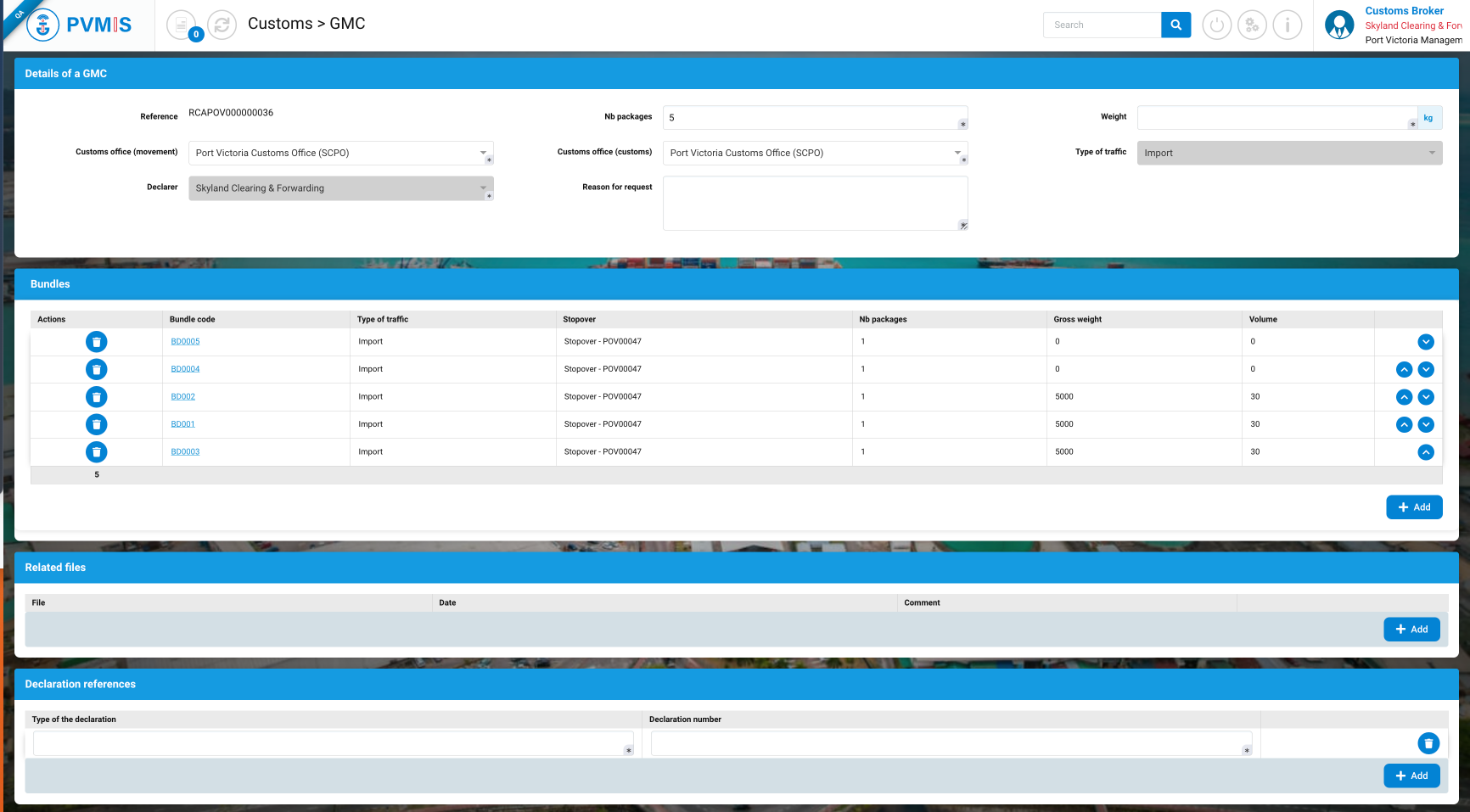Open the settings gears icon

1252,25
